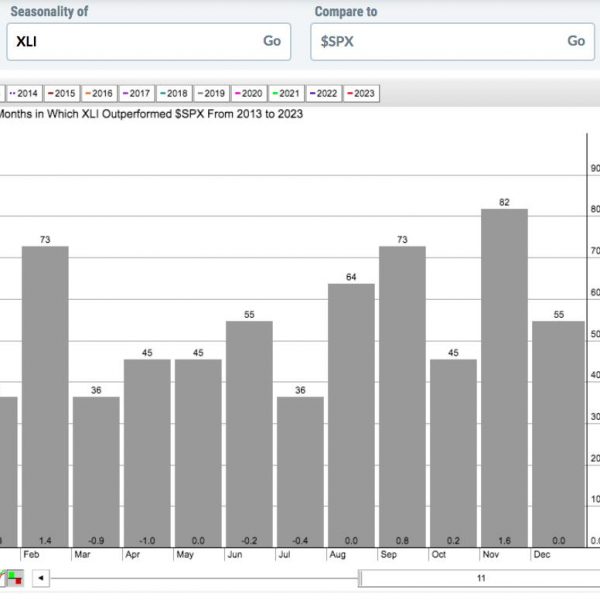Click the 0.2 value in October bar

click(x=453, y=541)
